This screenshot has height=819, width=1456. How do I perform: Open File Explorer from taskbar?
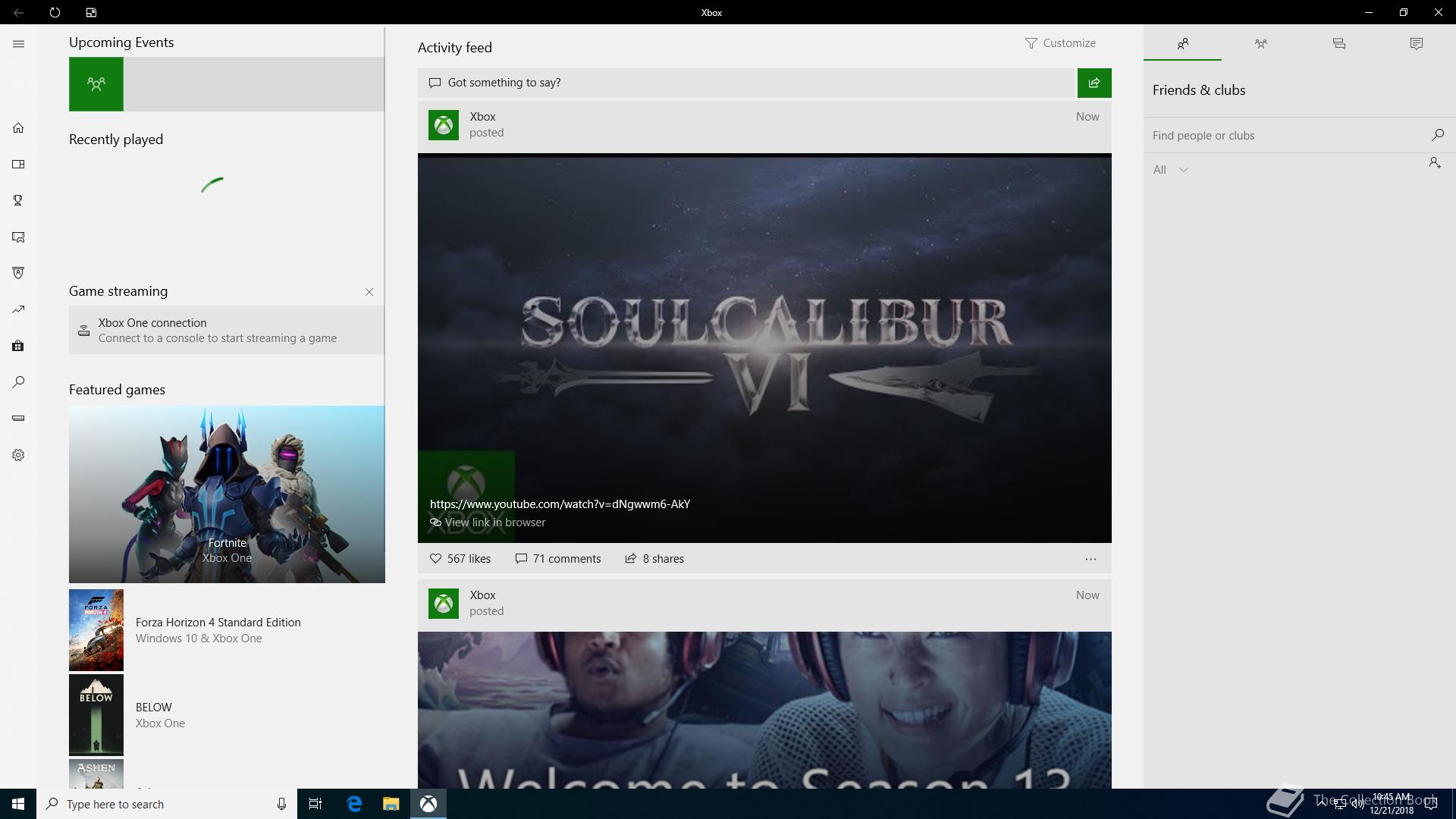[x=391, y=804]
